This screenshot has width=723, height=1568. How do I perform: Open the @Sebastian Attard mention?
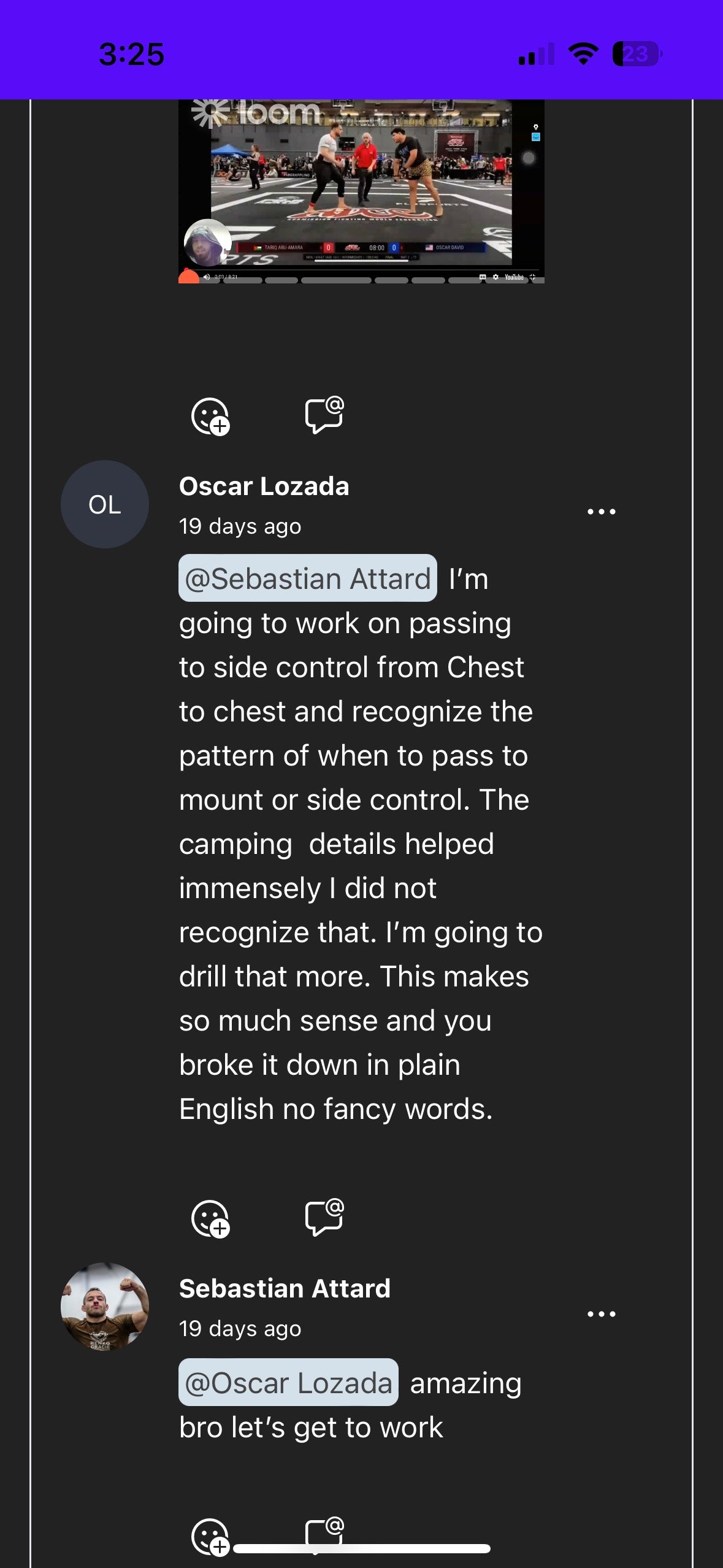click(308, 578)
